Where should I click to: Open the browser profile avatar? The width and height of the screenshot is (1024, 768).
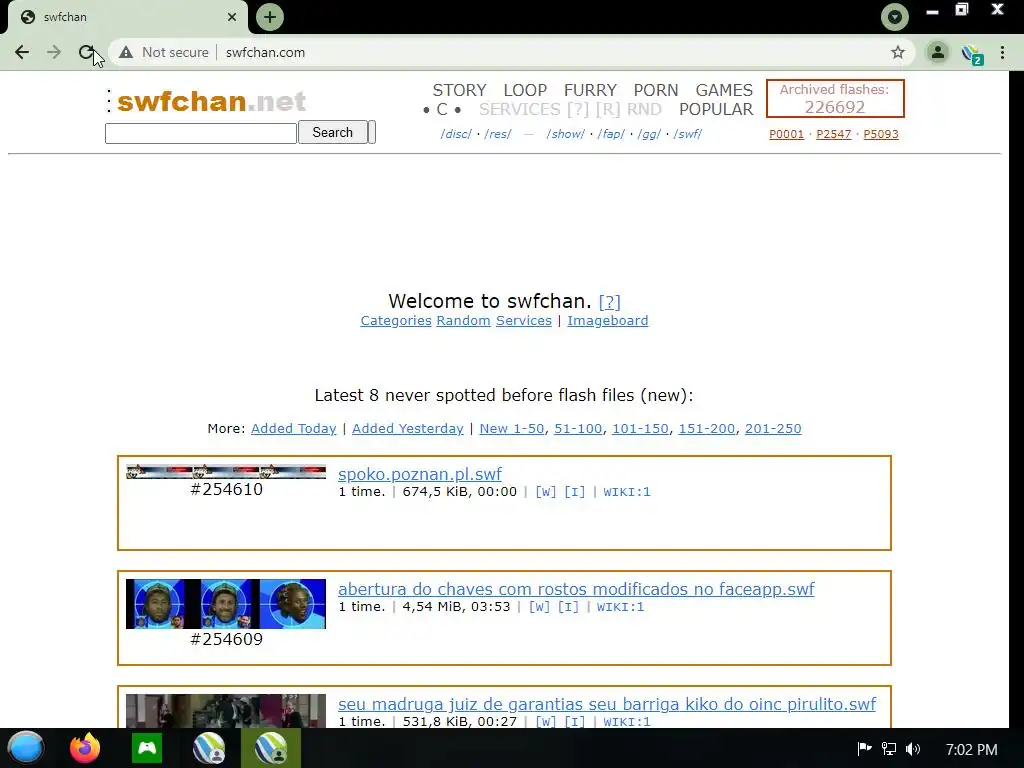point(938,52)
